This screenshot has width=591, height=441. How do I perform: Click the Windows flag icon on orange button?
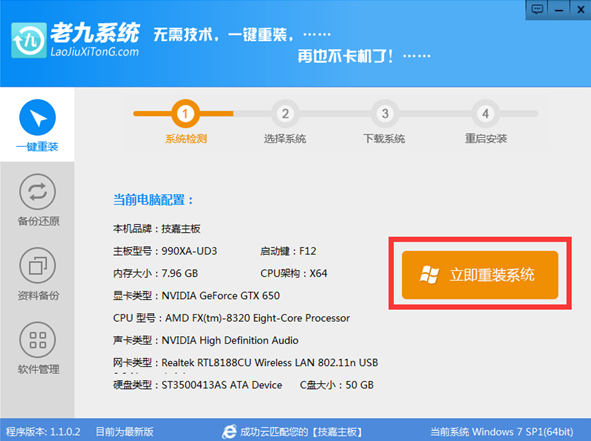point(429,275)
